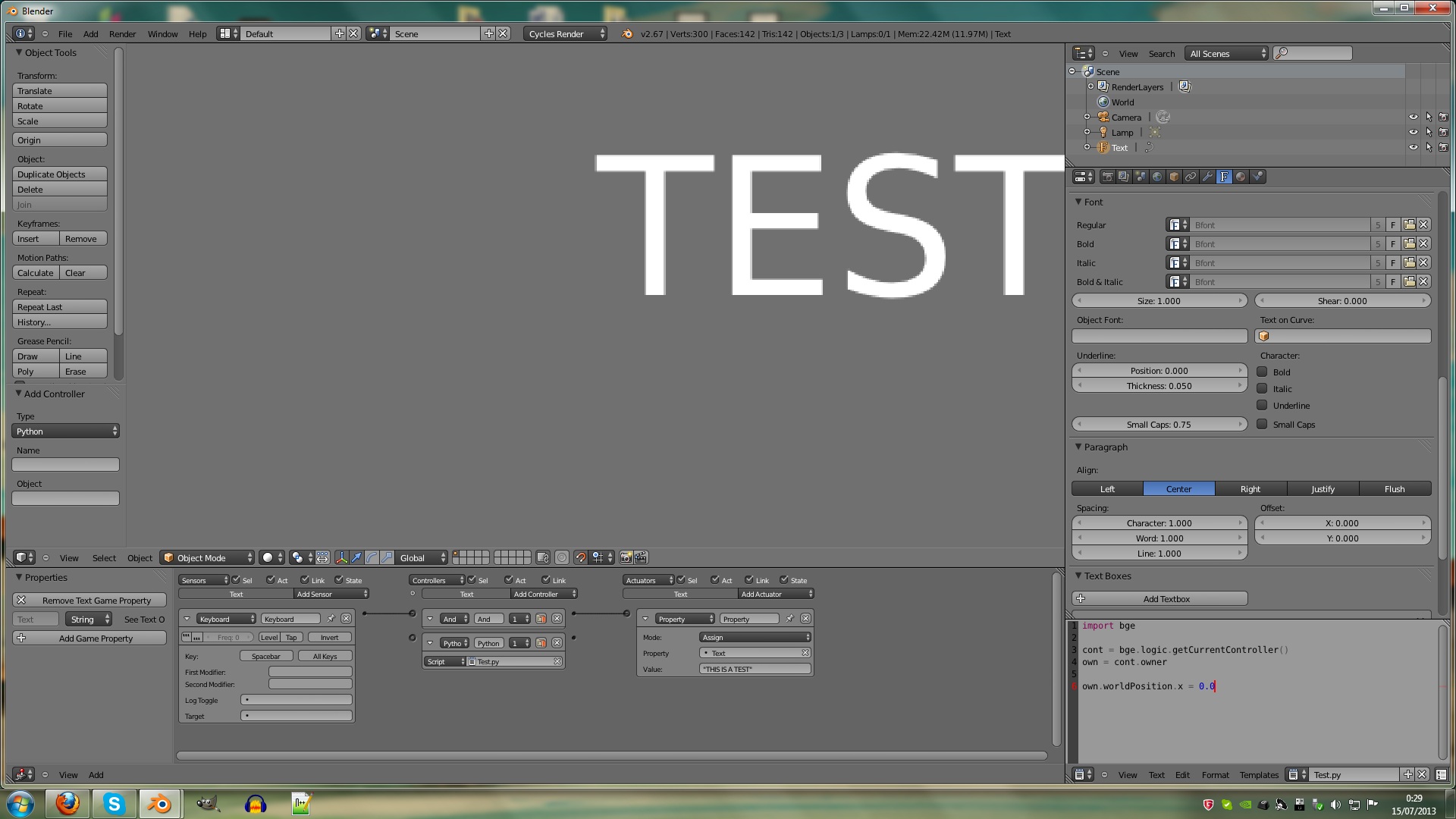Open the Physics properties tab icon
Screen dimensions: 1456x819
(x=1258, y=177)
